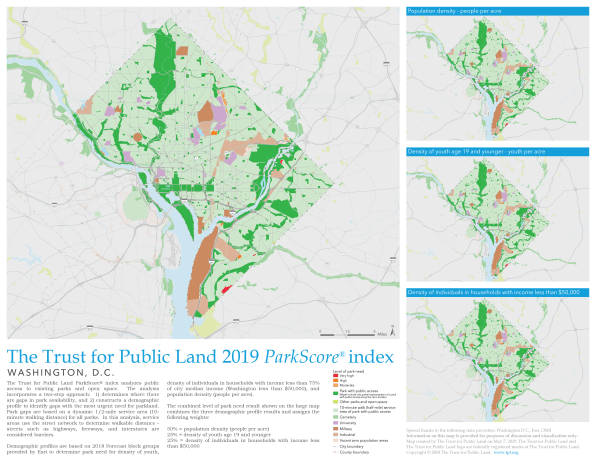
Task: Click the north arrow on the main map
Action: pos(393,331)
